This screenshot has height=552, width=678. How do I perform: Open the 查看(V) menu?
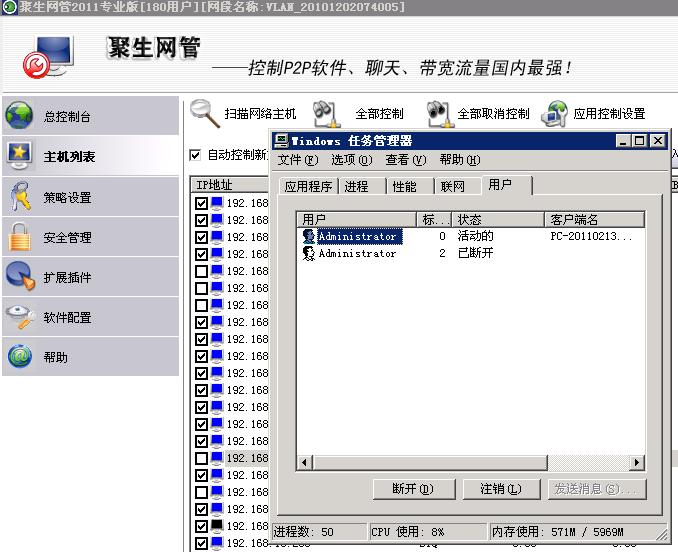(x=406, y=160)
